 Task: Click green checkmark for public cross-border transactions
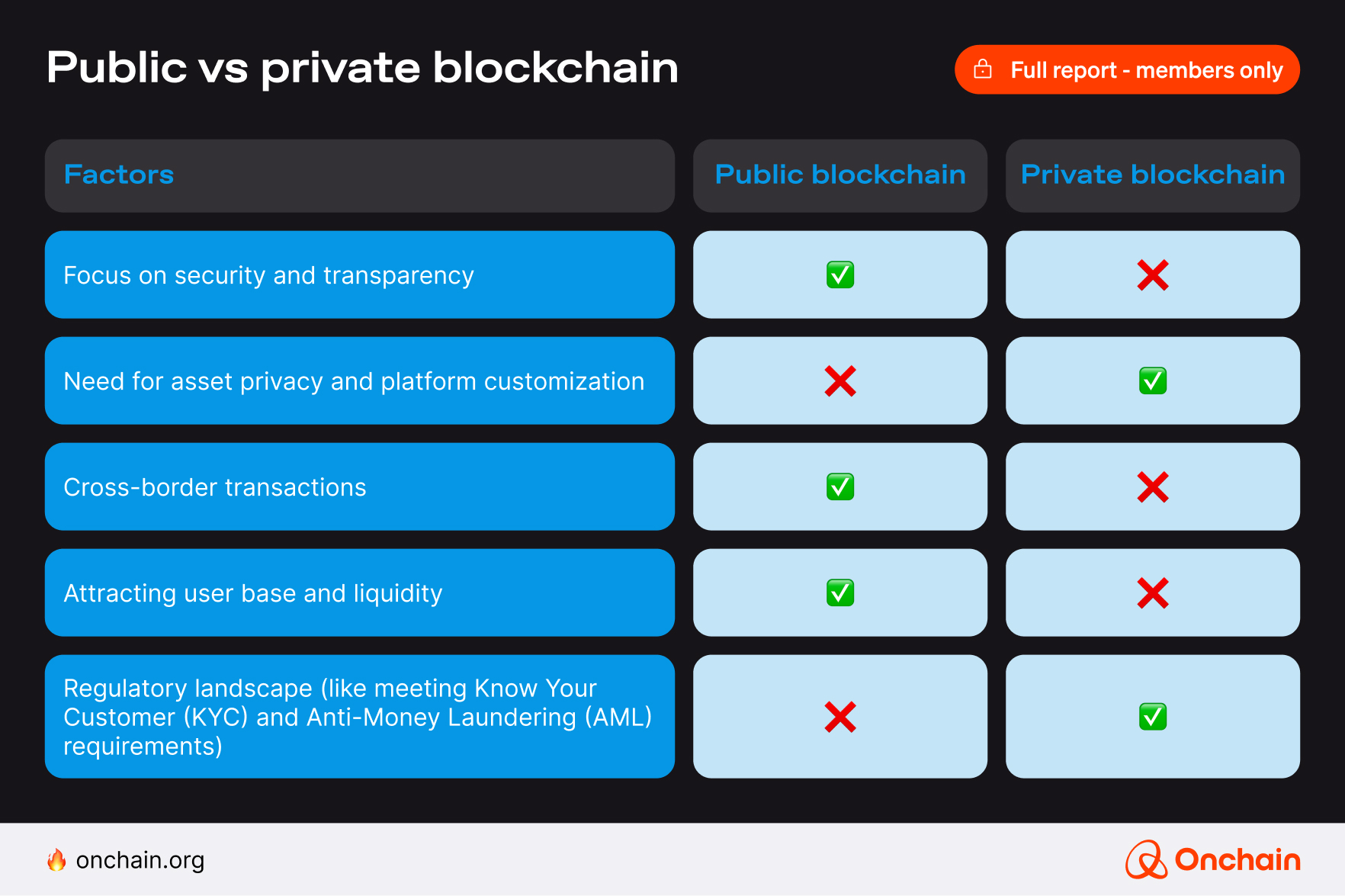click(x=839, y=487)
